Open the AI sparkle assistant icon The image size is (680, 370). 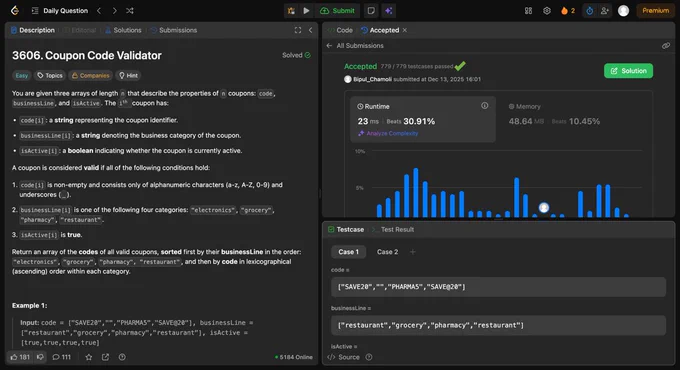389,11
